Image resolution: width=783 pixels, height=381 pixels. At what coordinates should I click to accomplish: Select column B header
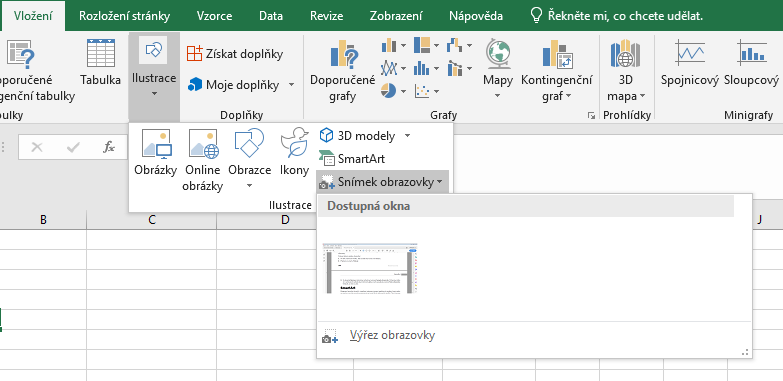43,220
